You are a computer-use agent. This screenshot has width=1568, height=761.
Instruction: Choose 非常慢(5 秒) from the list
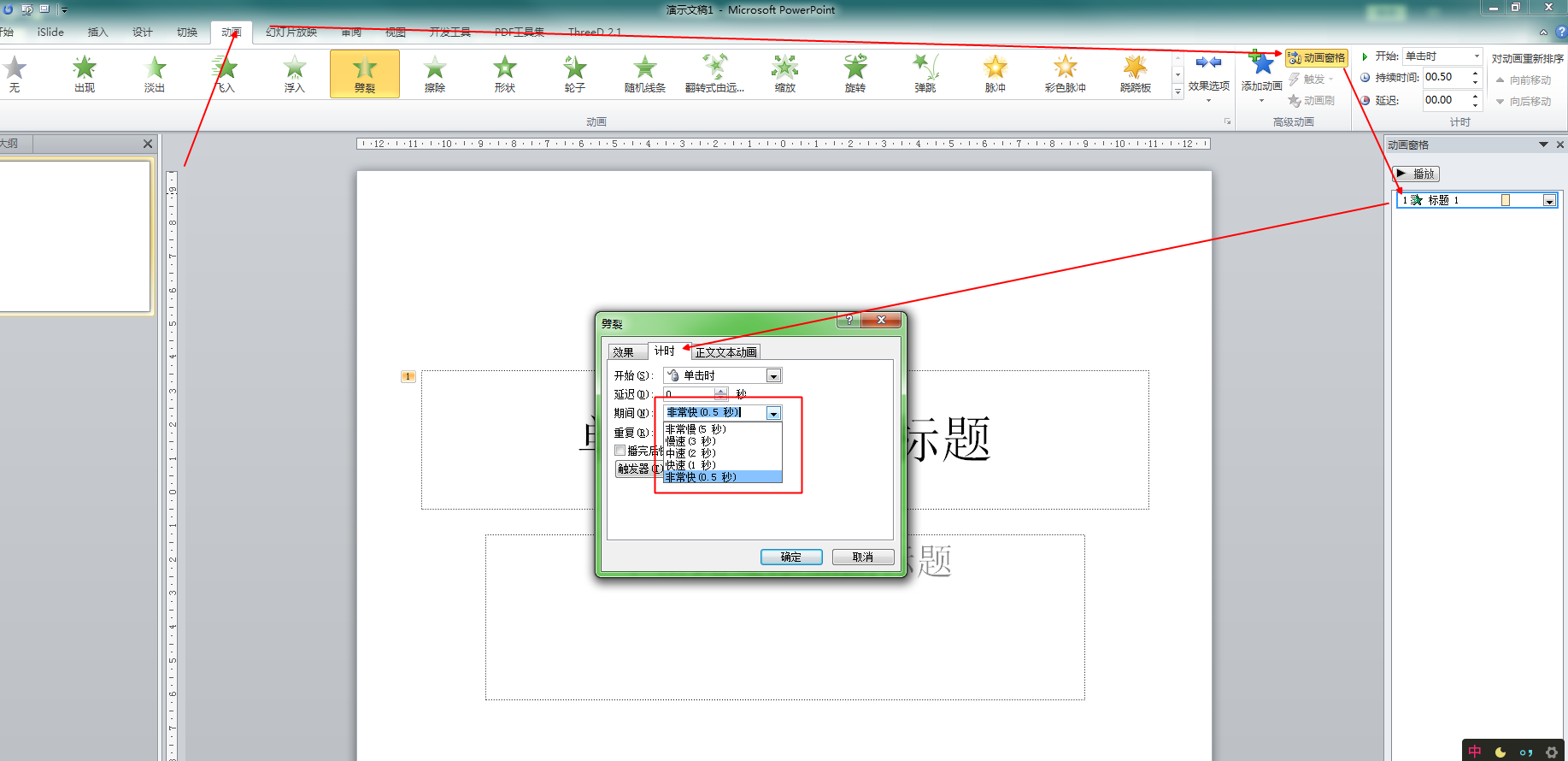(x=723, y=429)
